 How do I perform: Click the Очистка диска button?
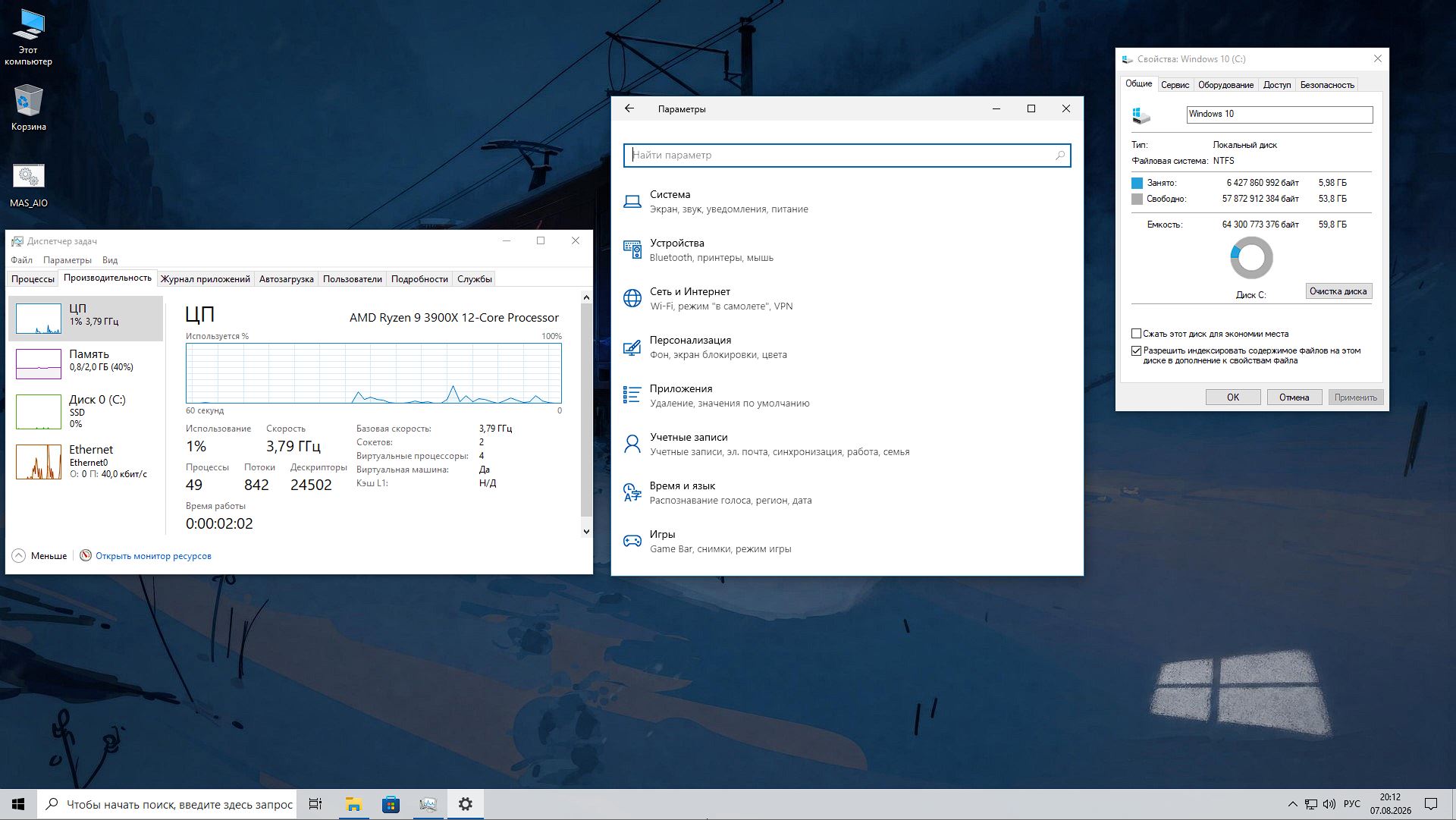[x=1338, y=291]
